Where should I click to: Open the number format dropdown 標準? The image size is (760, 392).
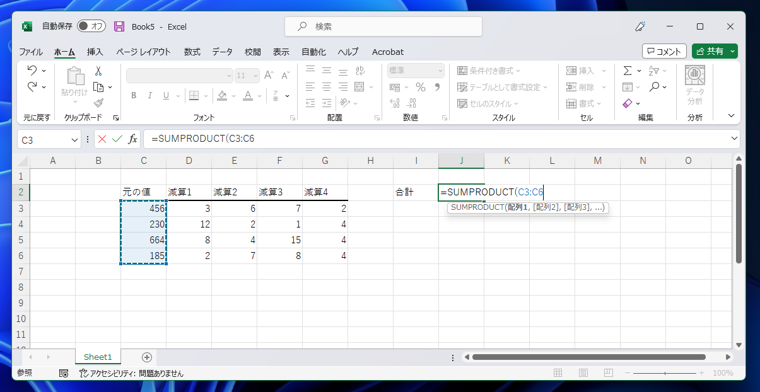440,71
